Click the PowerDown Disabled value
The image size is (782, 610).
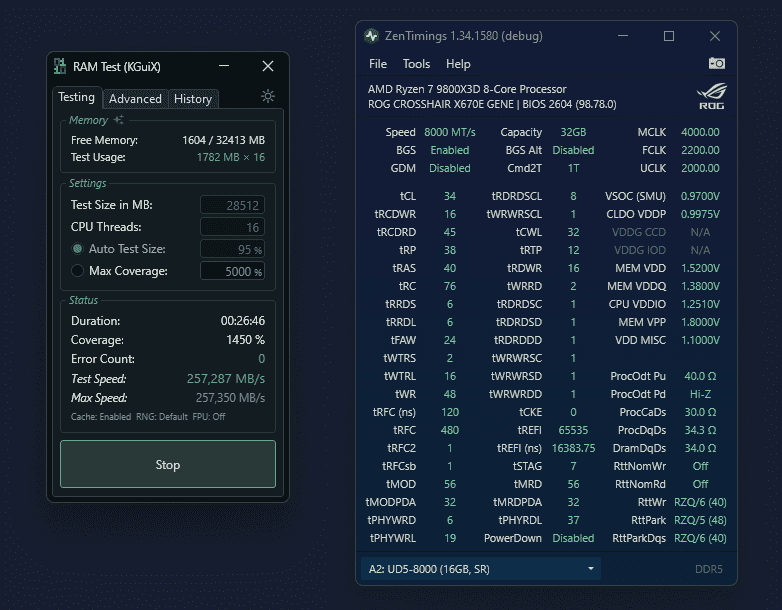(573, 538)
